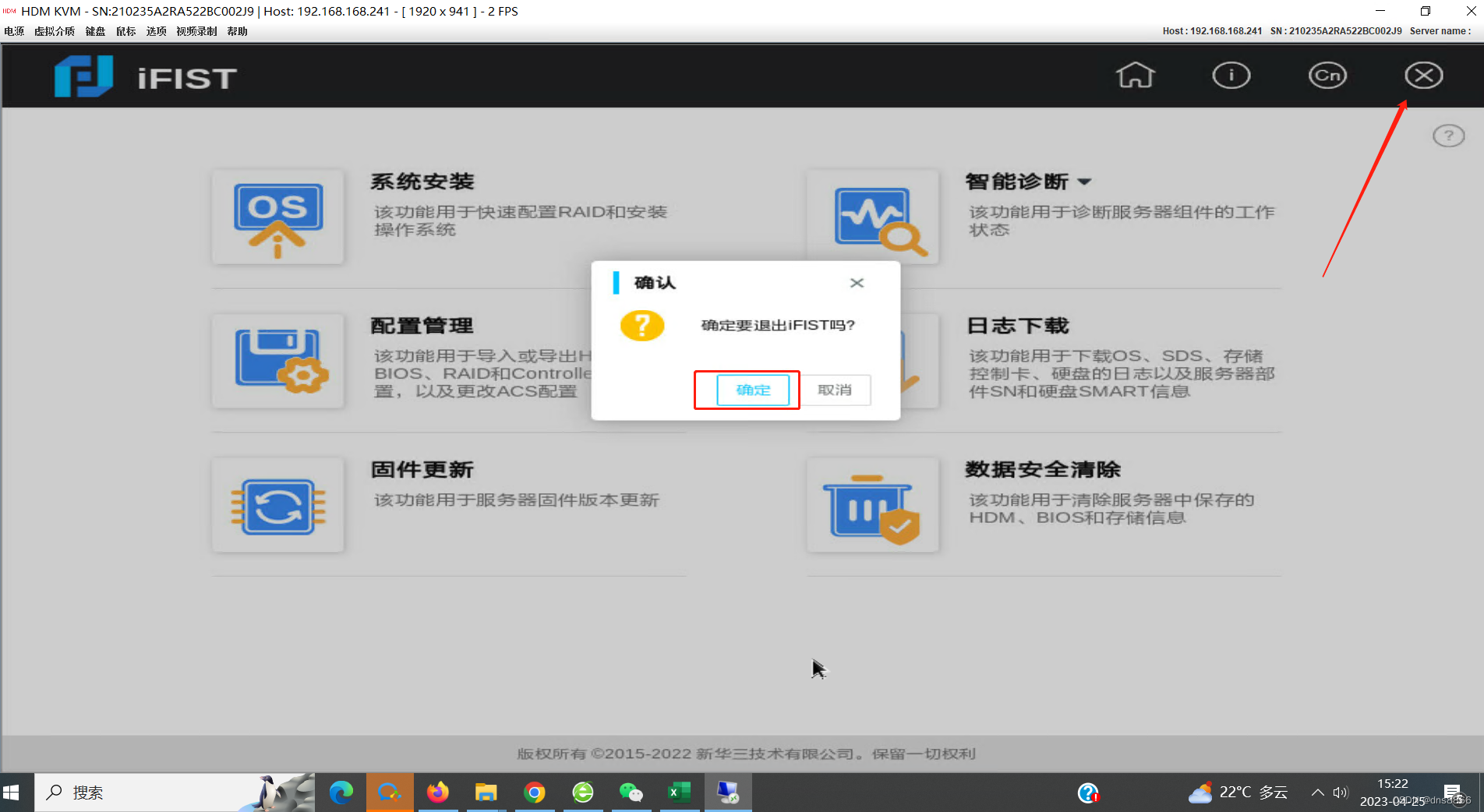This screenshot has height=812, width=1484.
Task: Open the 鼠标 menu
Action: (125, 31)
